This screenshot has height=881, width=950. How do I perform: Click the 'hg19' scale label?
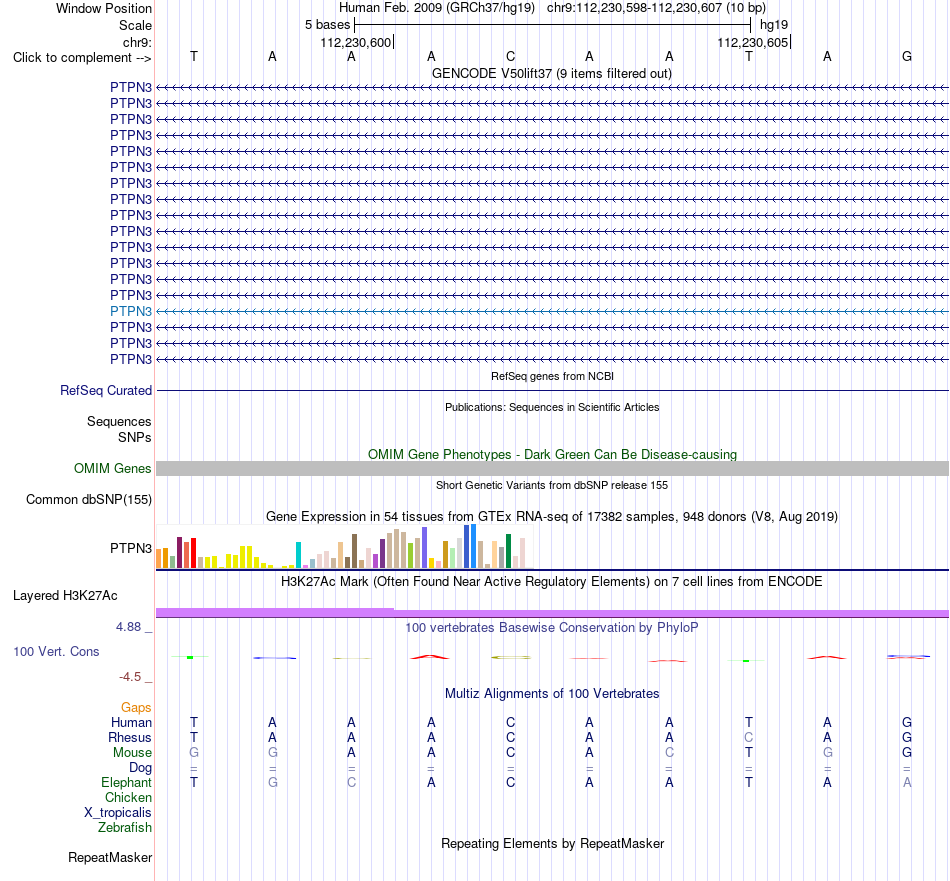(774, 25)
